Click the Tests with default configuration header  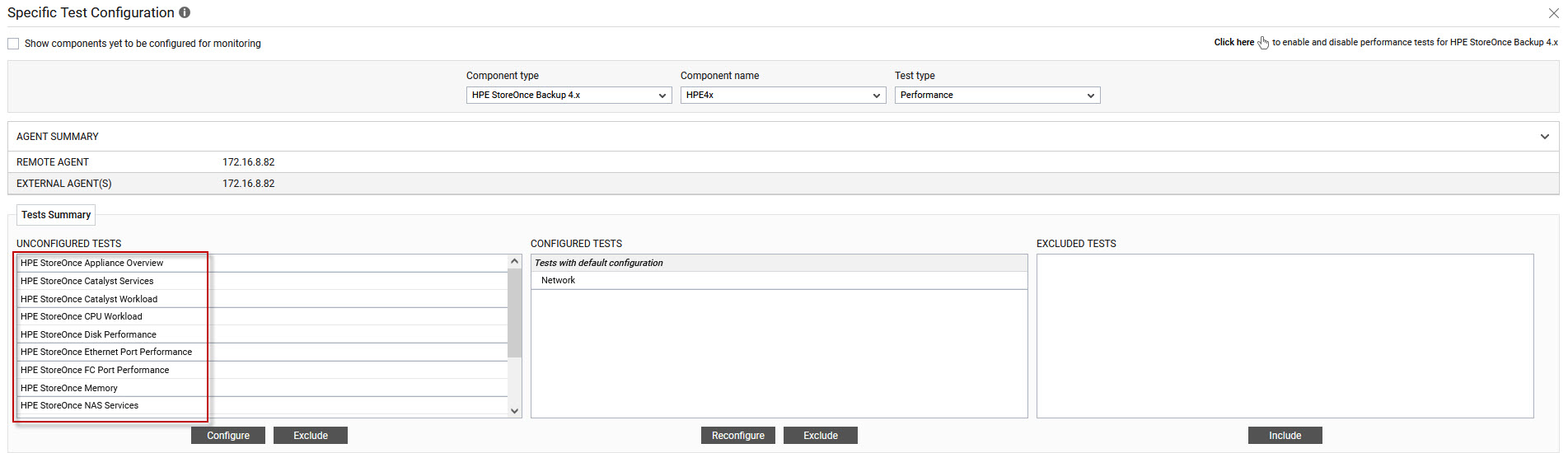[x=779, y=263]
